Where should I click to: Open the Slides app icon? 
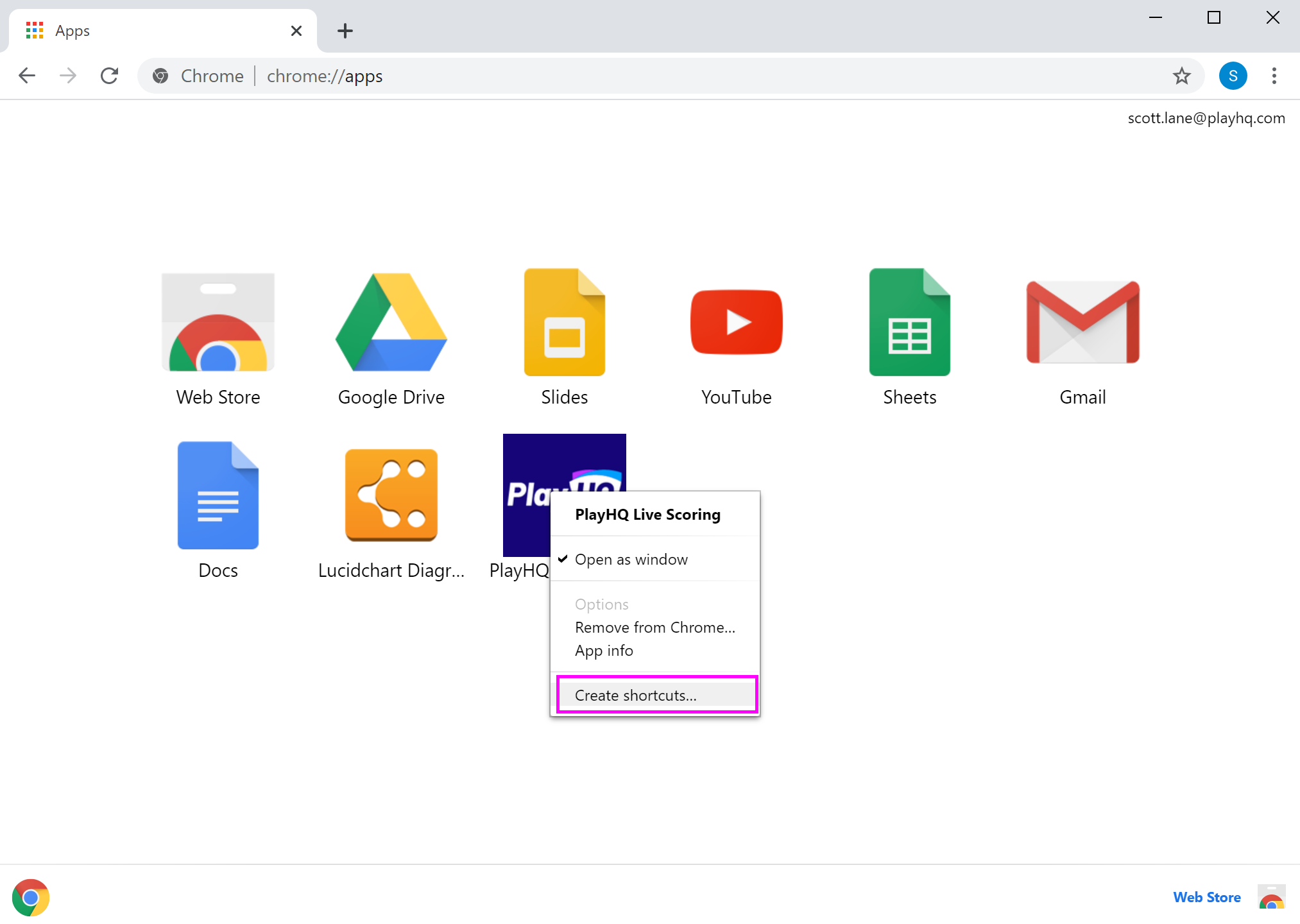click(x=564, y=323)
